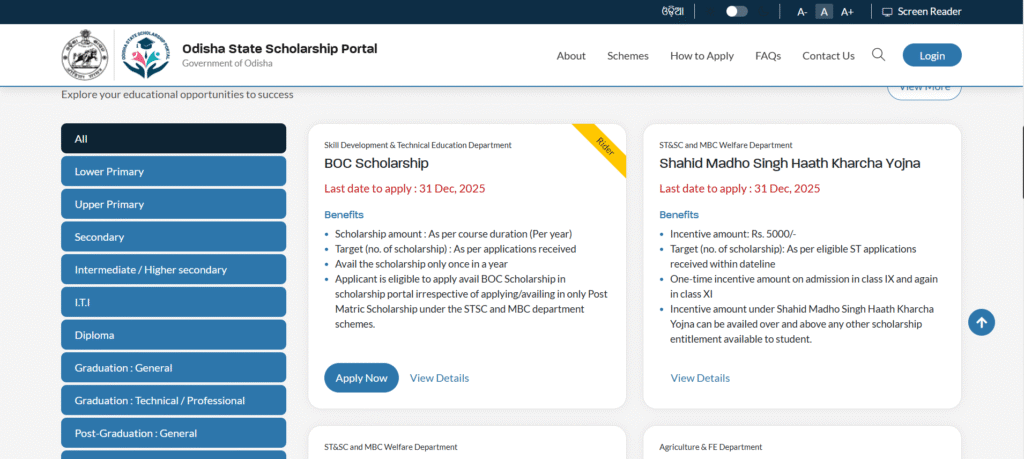Click the scholarship portal graduation logo
The height and width of the screenshot is (459, 1024).
146,55
